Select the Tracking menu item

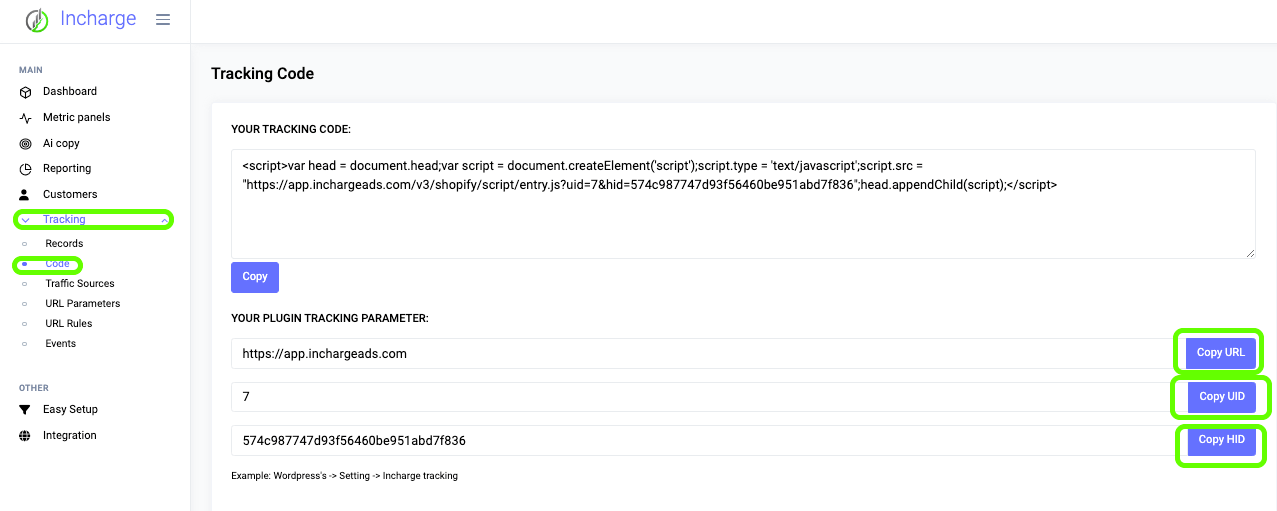point(64,219)
